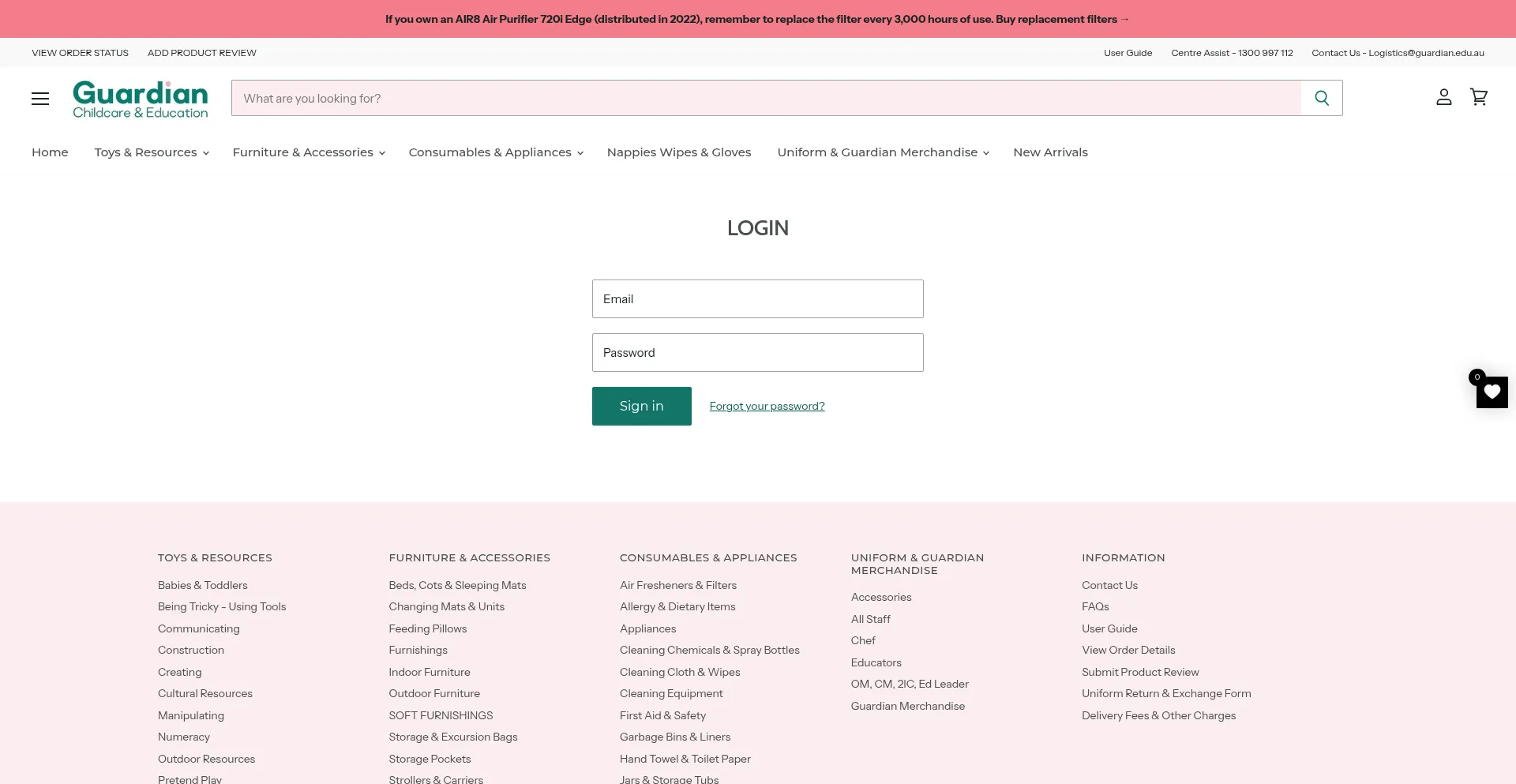Focus the Email input field
Screen dimensions: 1516x784
pos(757,298)
